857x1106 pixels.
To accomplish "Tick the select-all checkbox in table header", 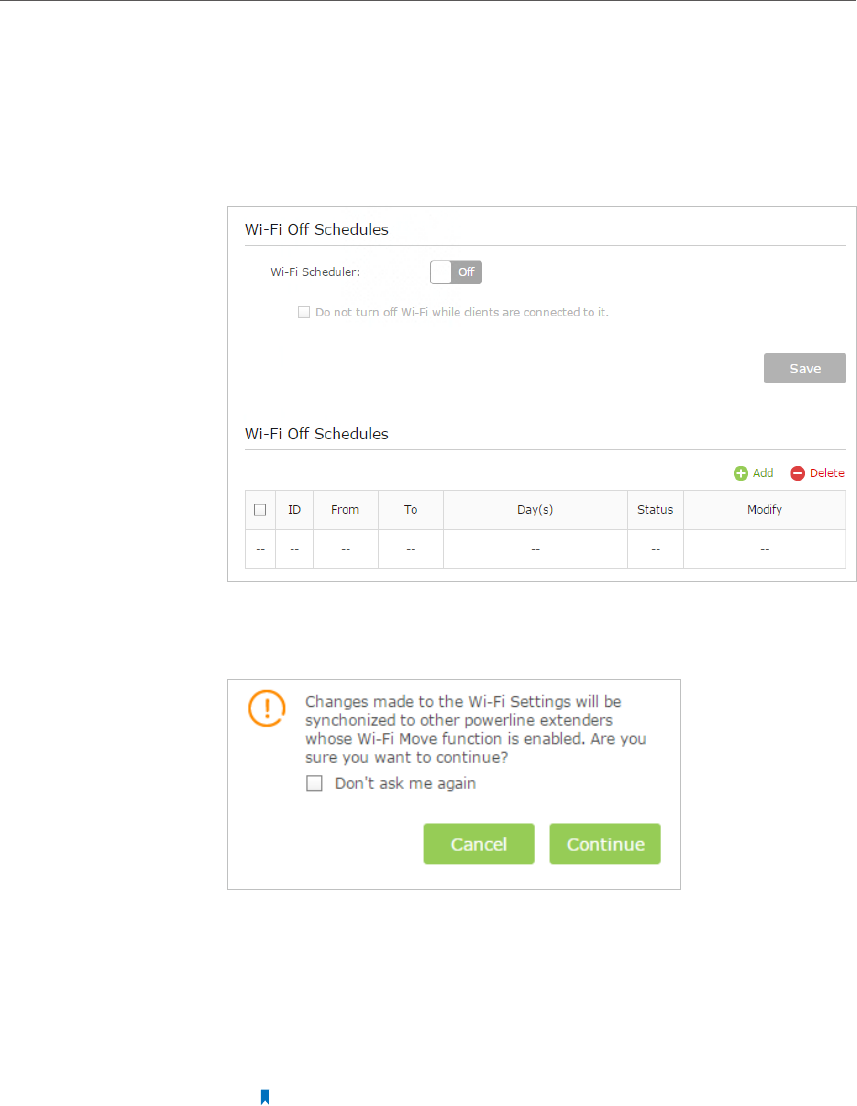I will [260, 510].
